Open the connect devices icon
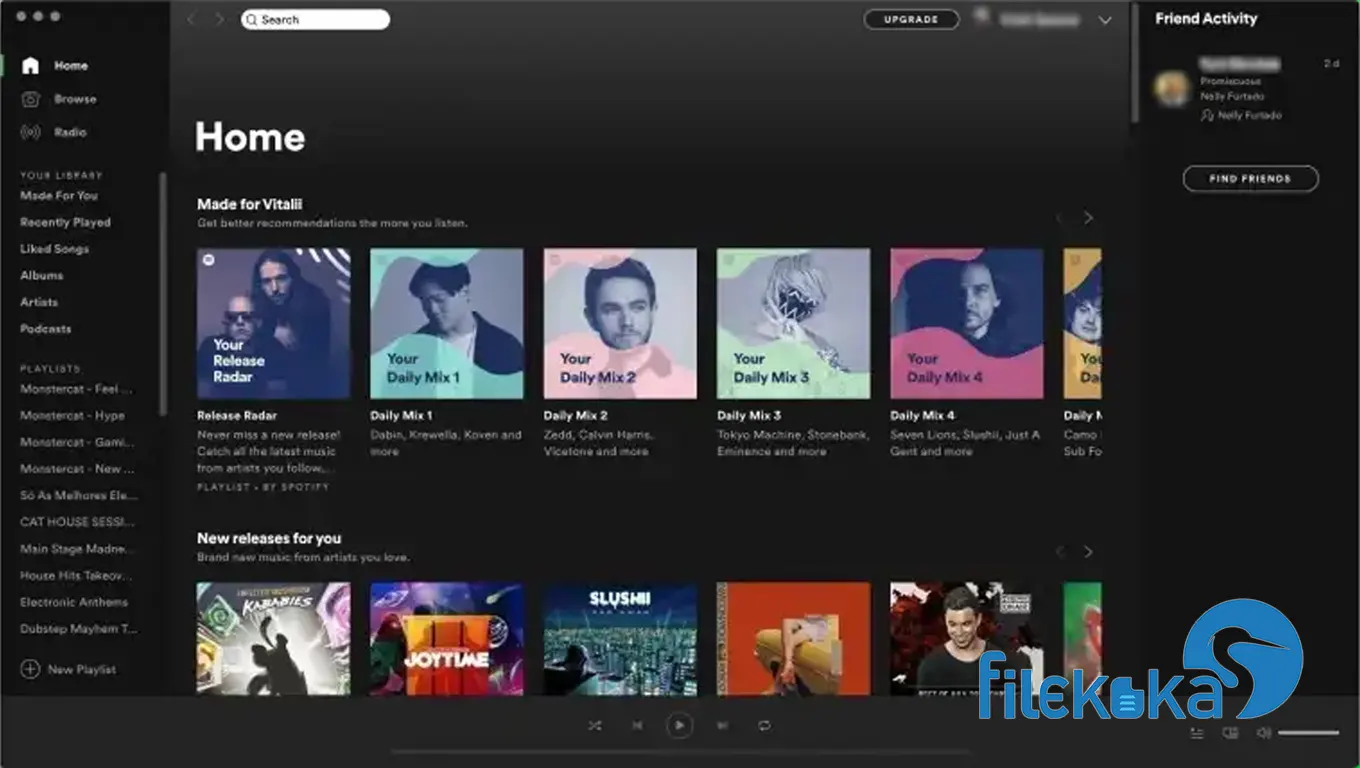Image resolution: width=1360 pixels, height=768 pixels. coord(1230,733)
